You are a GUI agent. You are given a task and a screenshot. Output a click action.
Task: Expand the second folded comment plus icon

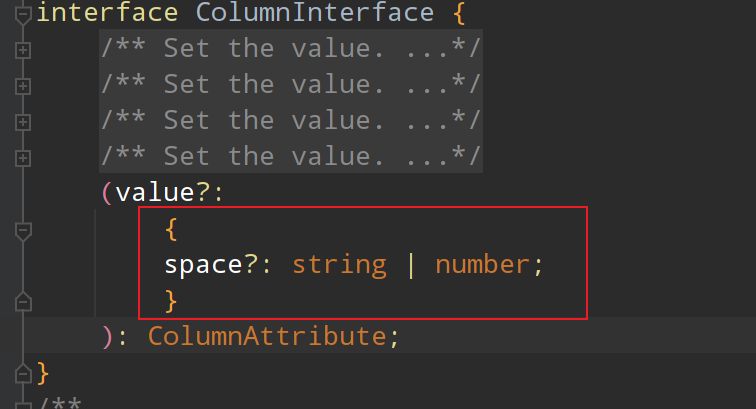tap(23, 85)
